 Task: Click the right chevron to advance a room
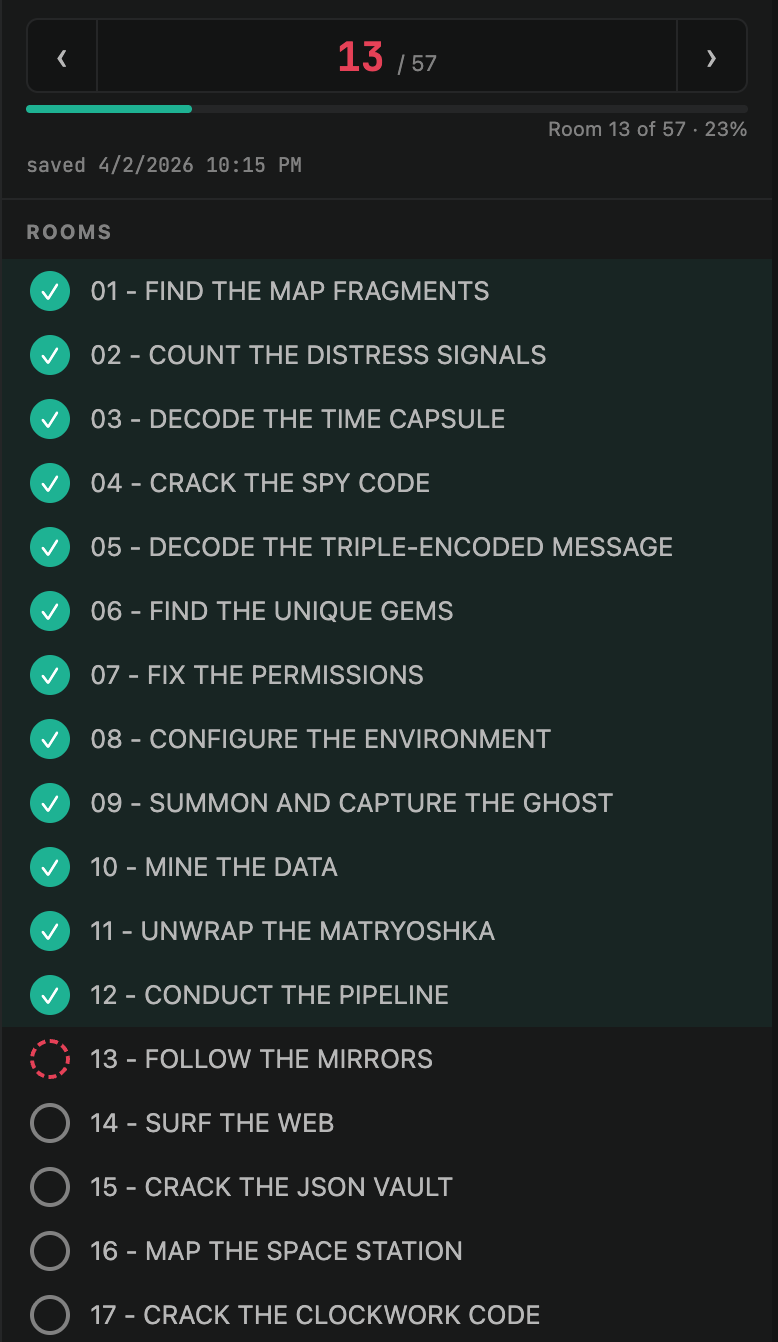tap(712, 56)
